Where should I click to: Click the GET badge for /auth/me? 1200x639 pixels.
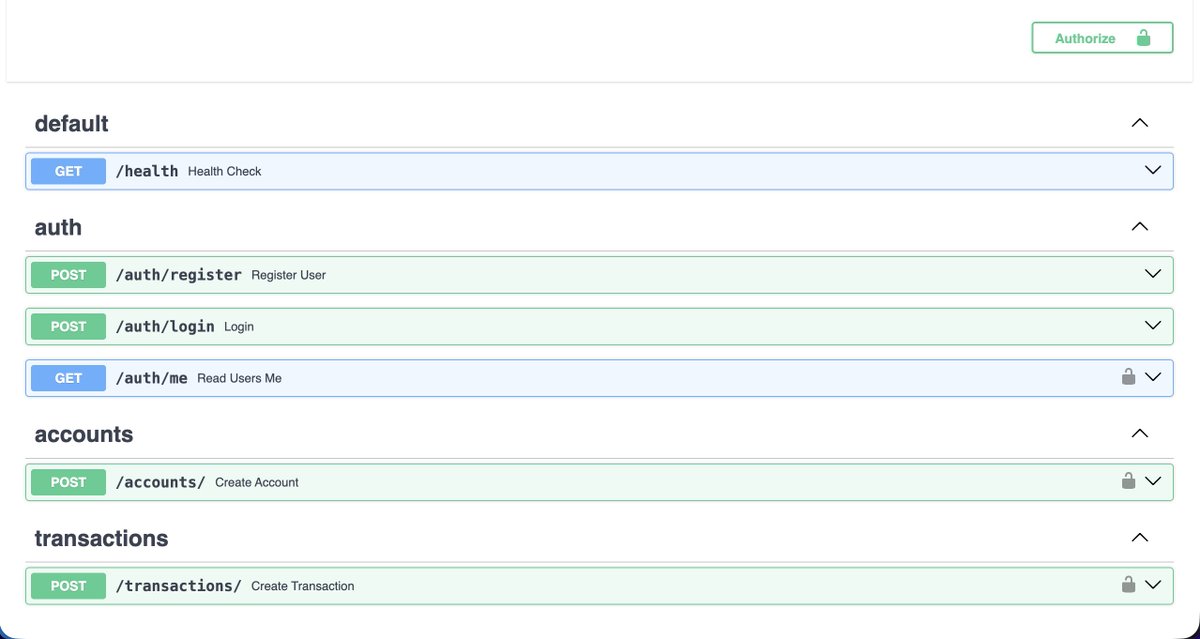(x=68, y=379)
